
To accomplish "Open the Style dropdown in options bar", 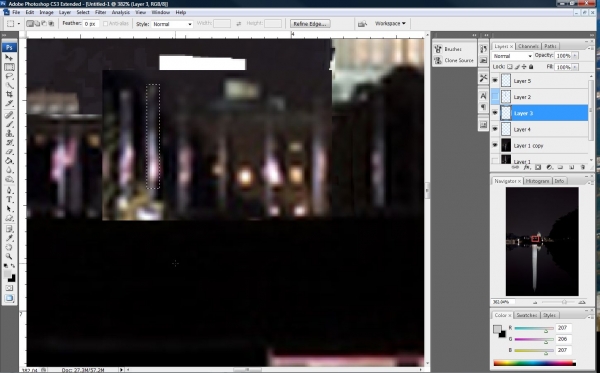I will click(172, 24).
